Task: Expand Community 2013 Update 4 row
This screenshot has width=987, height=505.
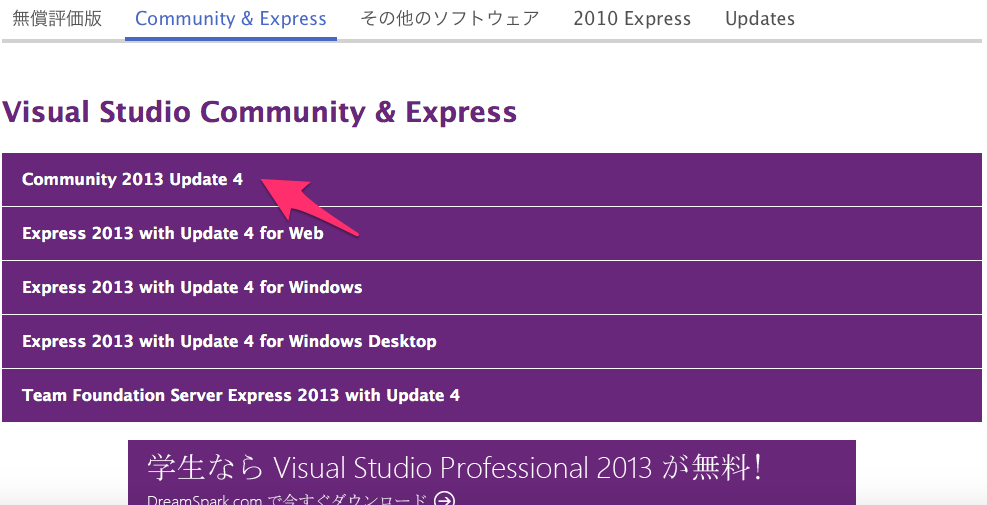Action: (492, 179)
